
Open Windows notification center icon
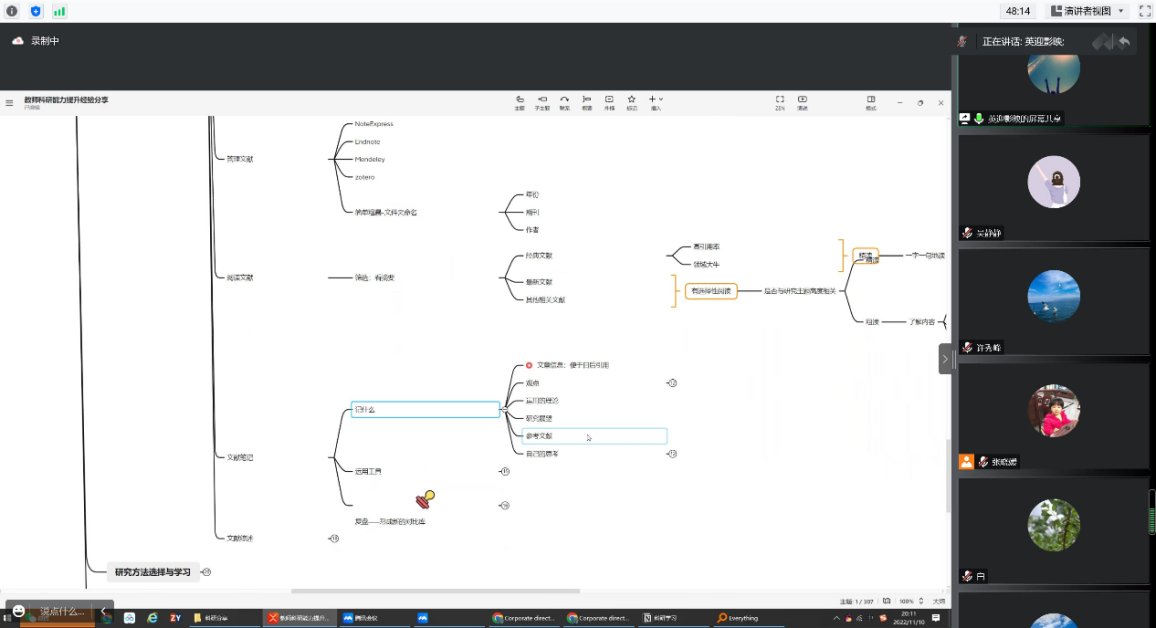click(936, 618)
